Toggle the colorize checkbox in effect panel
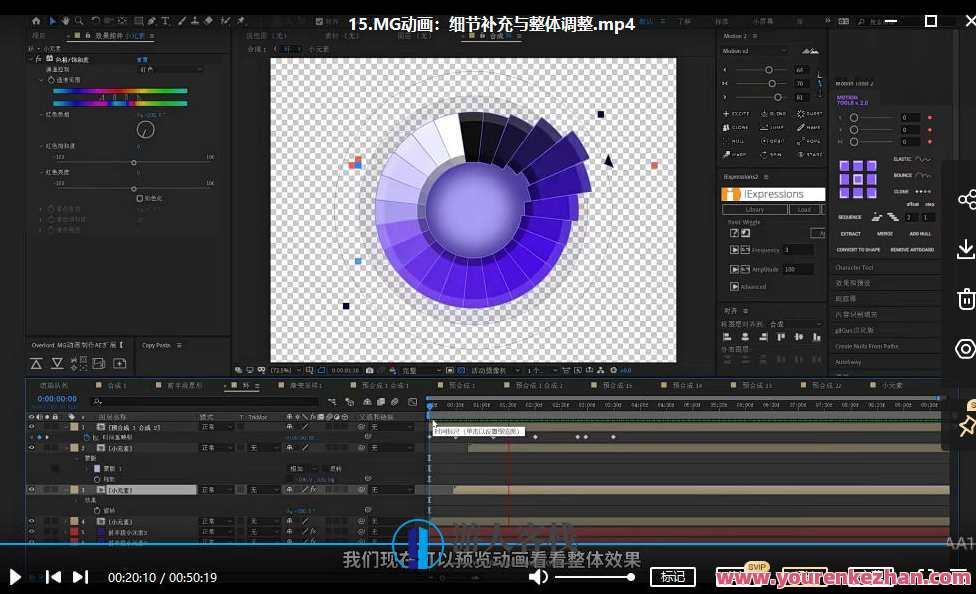 139,198
